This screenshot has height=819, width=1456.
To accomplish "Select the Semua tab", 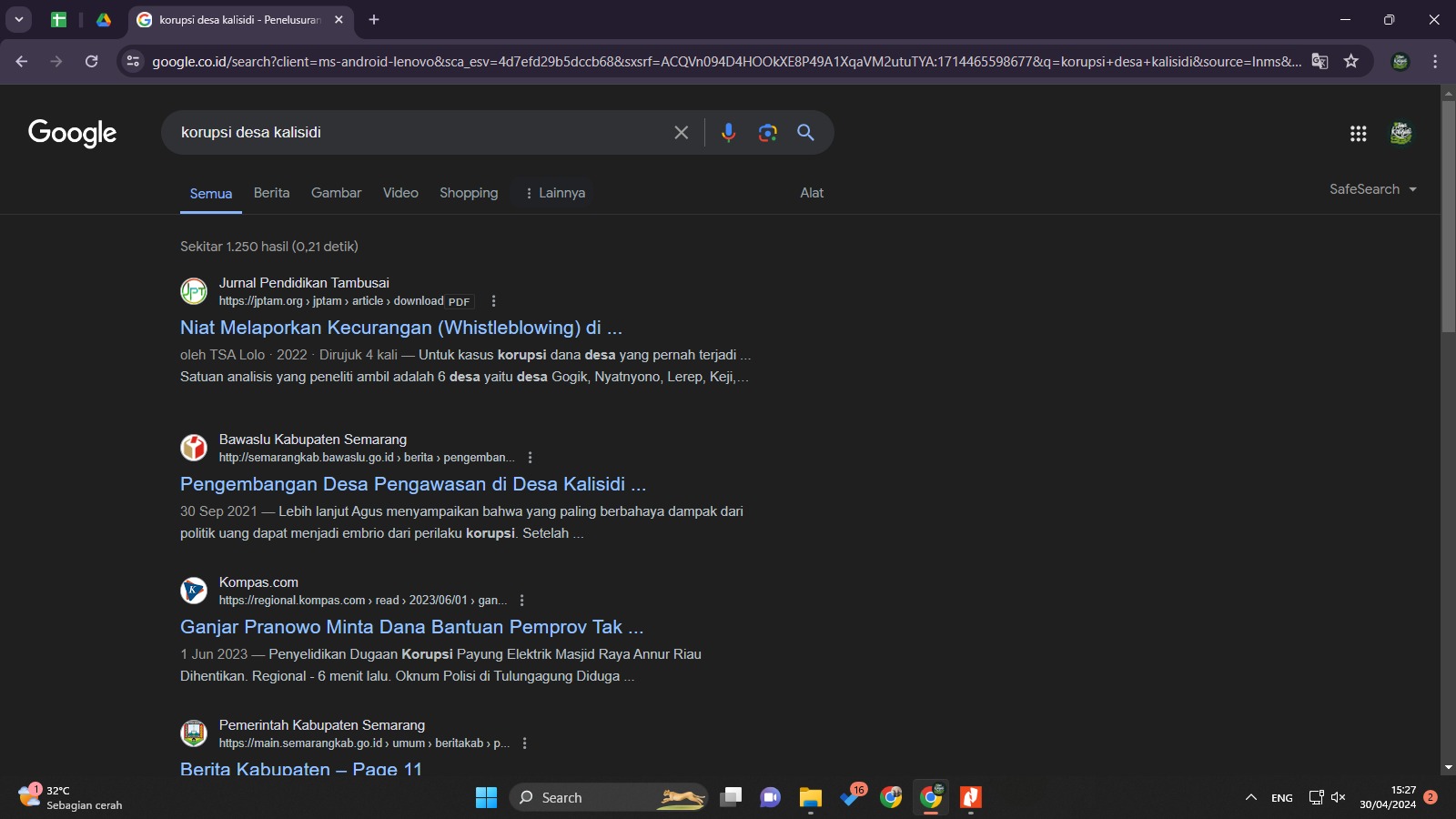I will pos(211,194).
